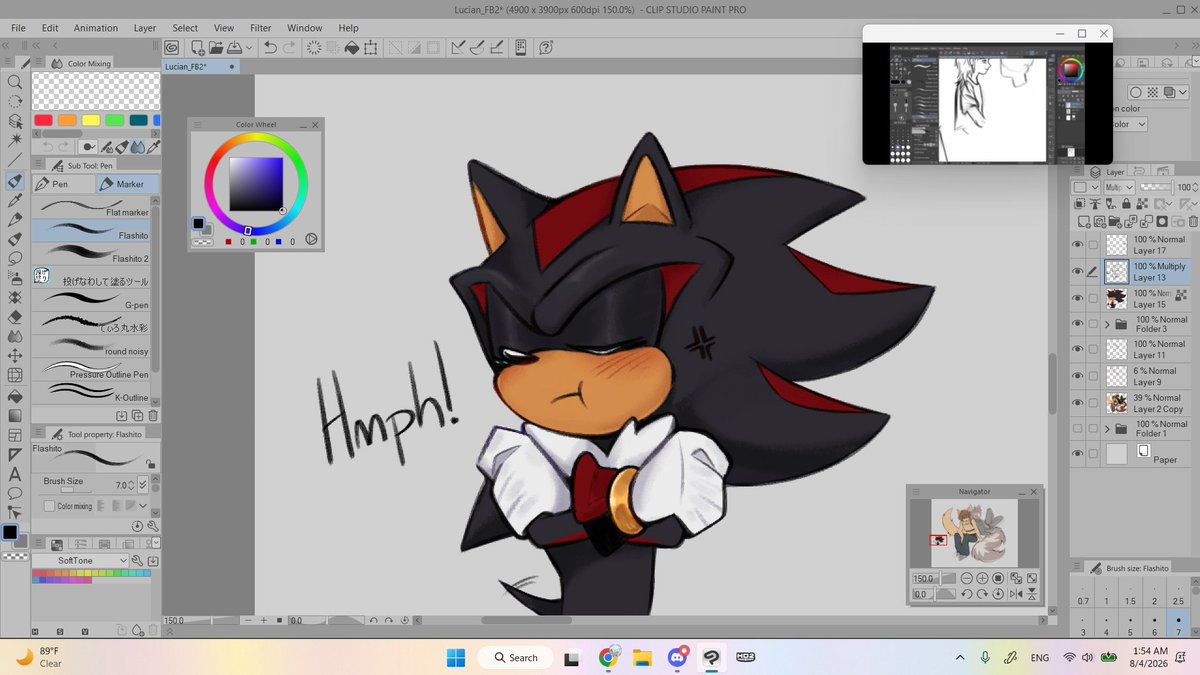This screenshot has width=1200, height=675.
Task: Select the Gradient tool
Action: tap(15, 417)
